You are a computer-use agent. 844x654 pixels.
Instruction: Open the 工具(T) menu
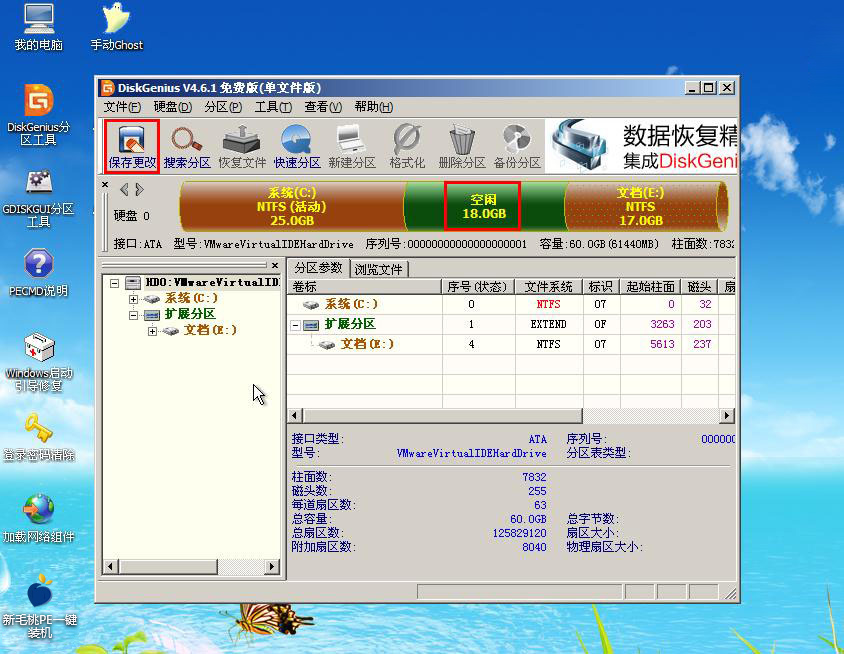tap(273, 107)
